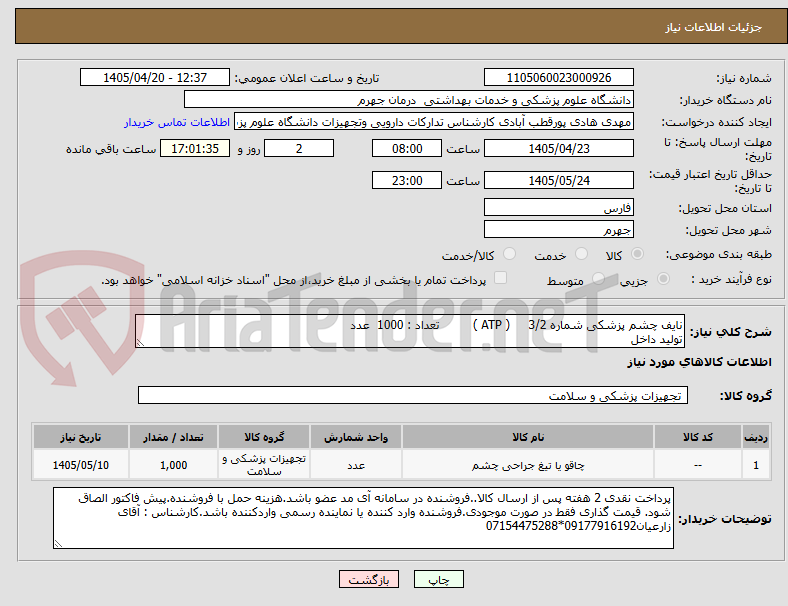The image size is (788, 606).
Task: Click the جزئیات اطلاعات نیاز page header
Action: tap(713, 27)
